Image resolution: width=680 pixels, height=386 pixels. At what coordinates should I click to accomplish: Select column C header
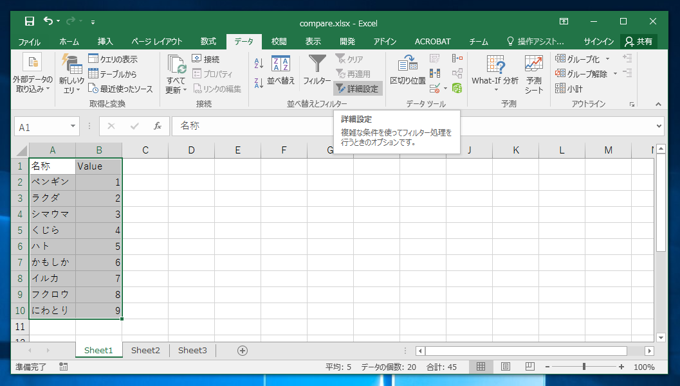(145, 150)
